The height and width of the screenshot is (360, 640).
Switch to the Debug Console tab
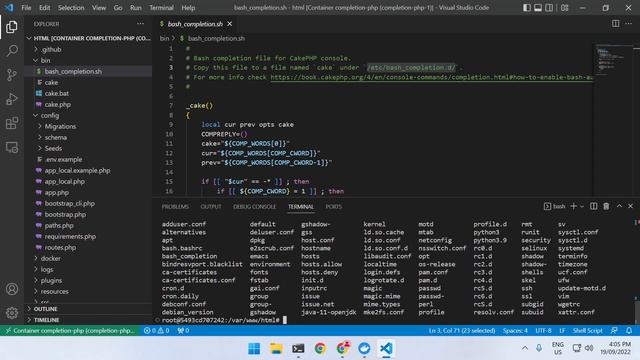click(254, 207)
